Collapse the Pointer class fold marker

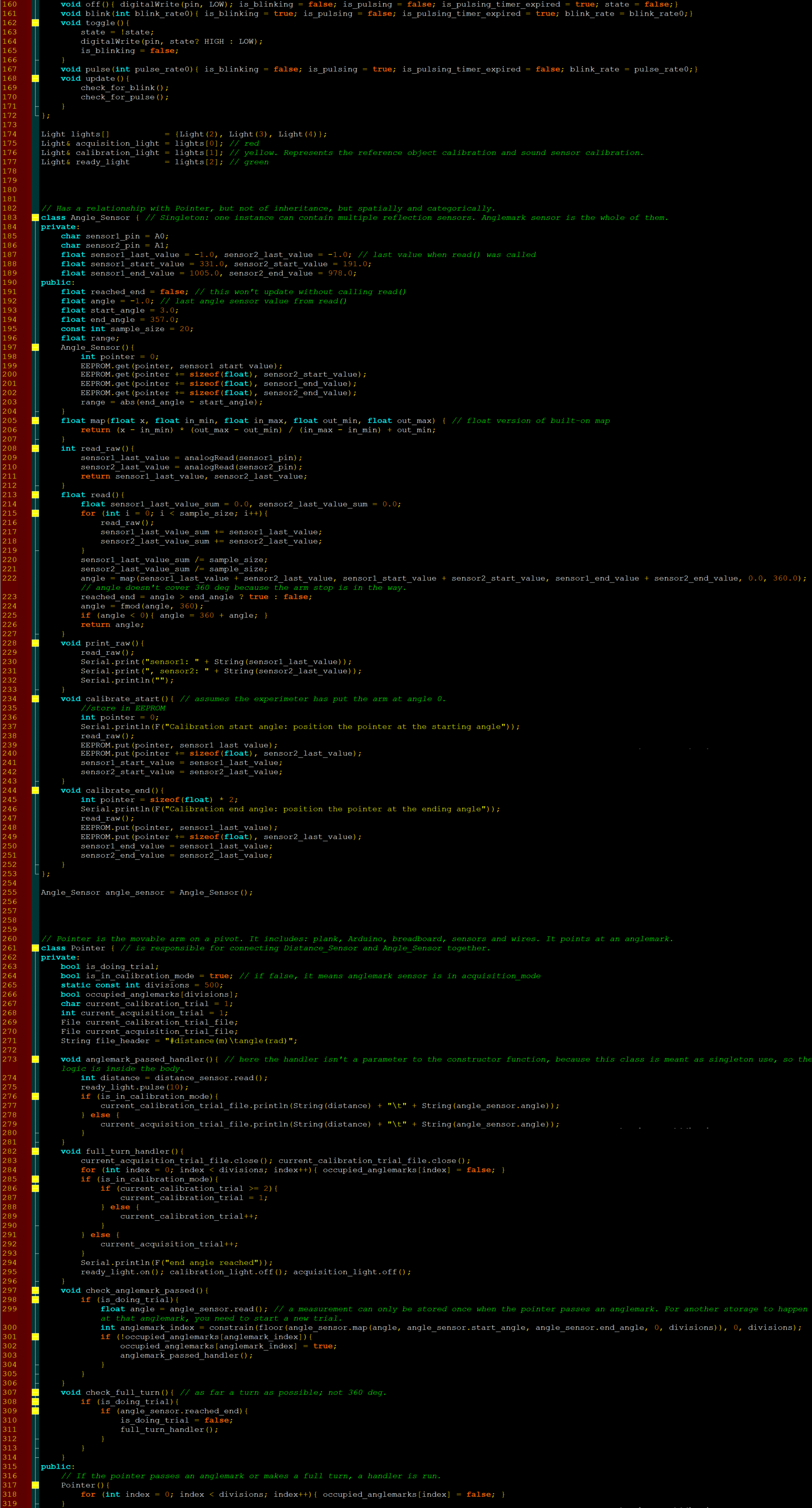[x=35, y=949]
